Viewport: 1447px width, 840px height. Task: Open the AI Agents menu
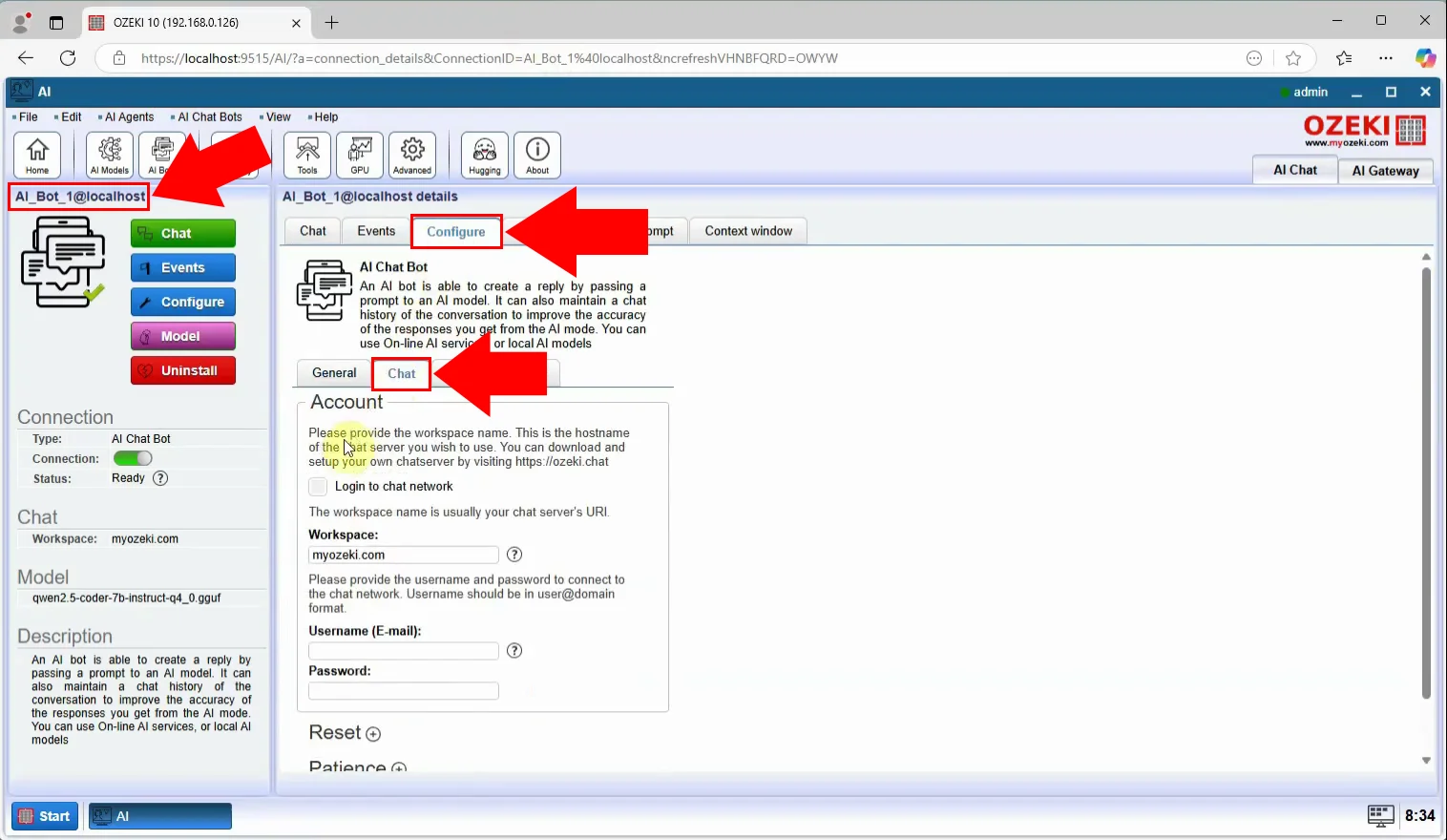[127, 117]
